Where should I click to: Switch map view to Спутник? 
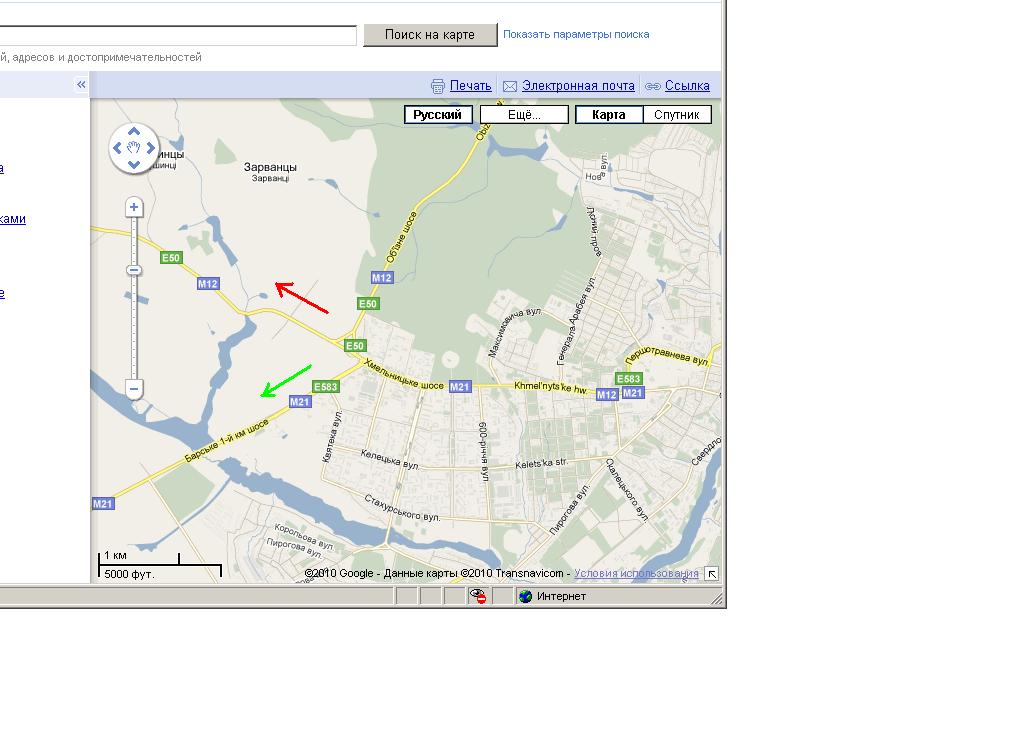(677, 115)
